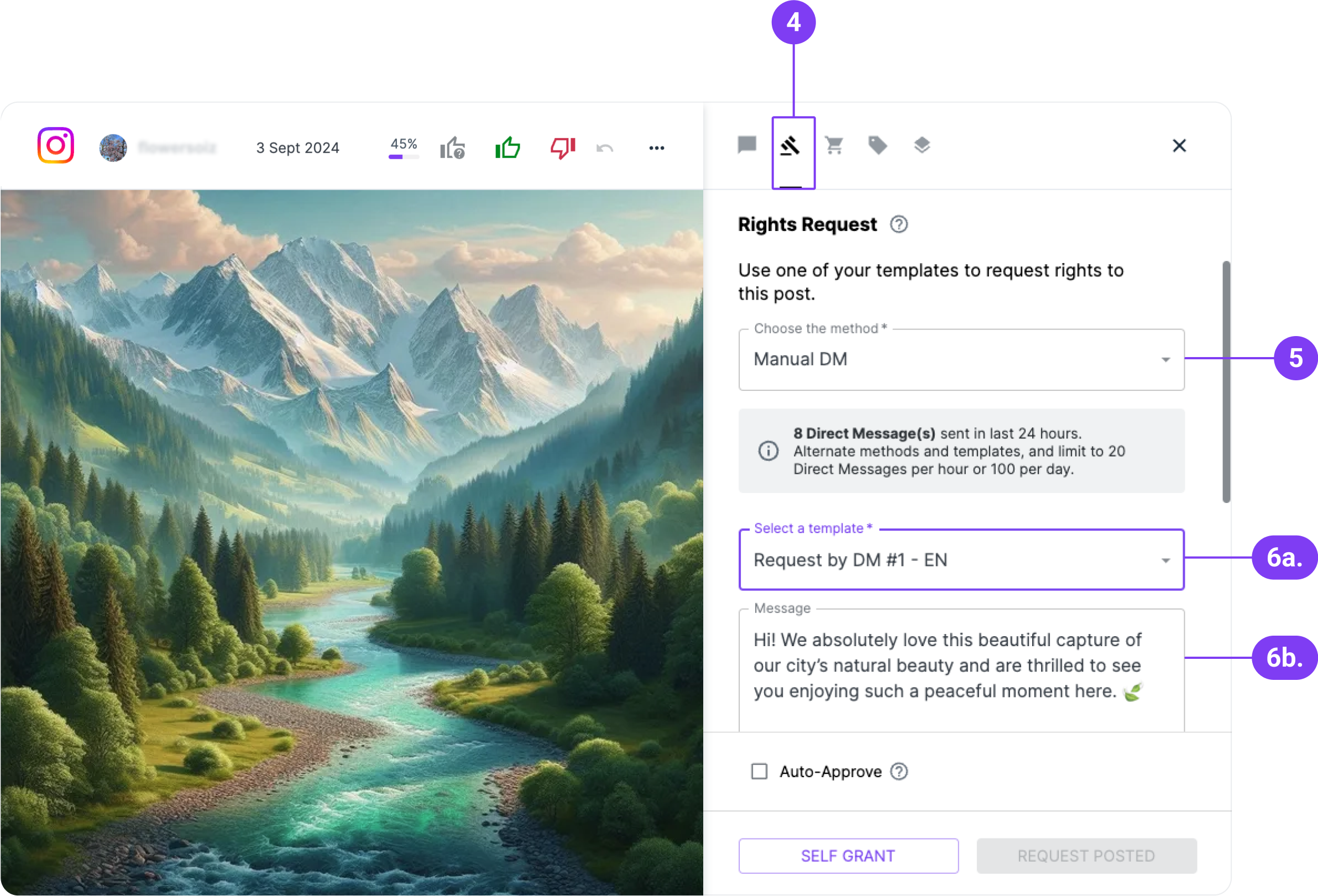Click the undo arrow icon
The width and height of the screenshot is (1318, 896).
point(605,148)
